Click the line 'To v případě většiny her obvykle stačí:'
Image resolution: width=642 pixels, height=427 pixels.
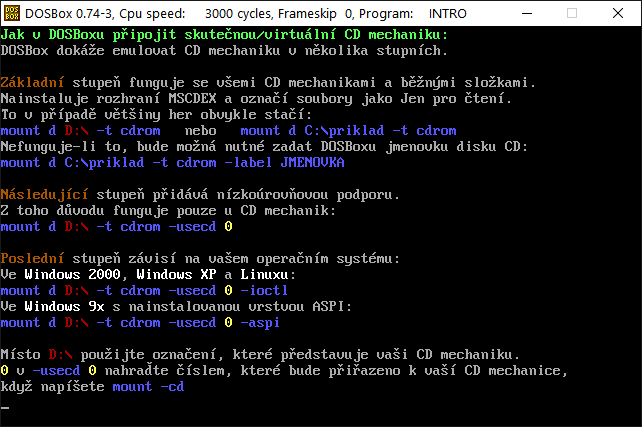click(156, 115)
